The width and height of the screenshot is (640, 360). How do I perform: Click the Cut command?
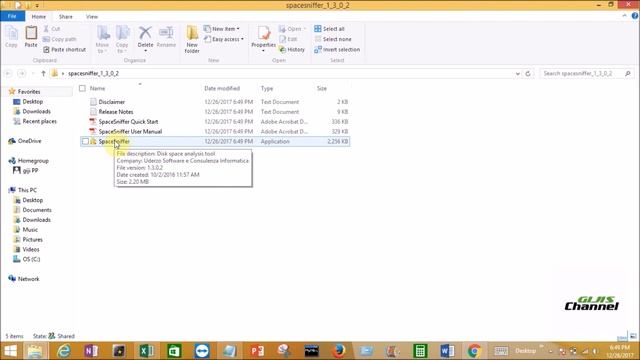(x=52, y=29)
